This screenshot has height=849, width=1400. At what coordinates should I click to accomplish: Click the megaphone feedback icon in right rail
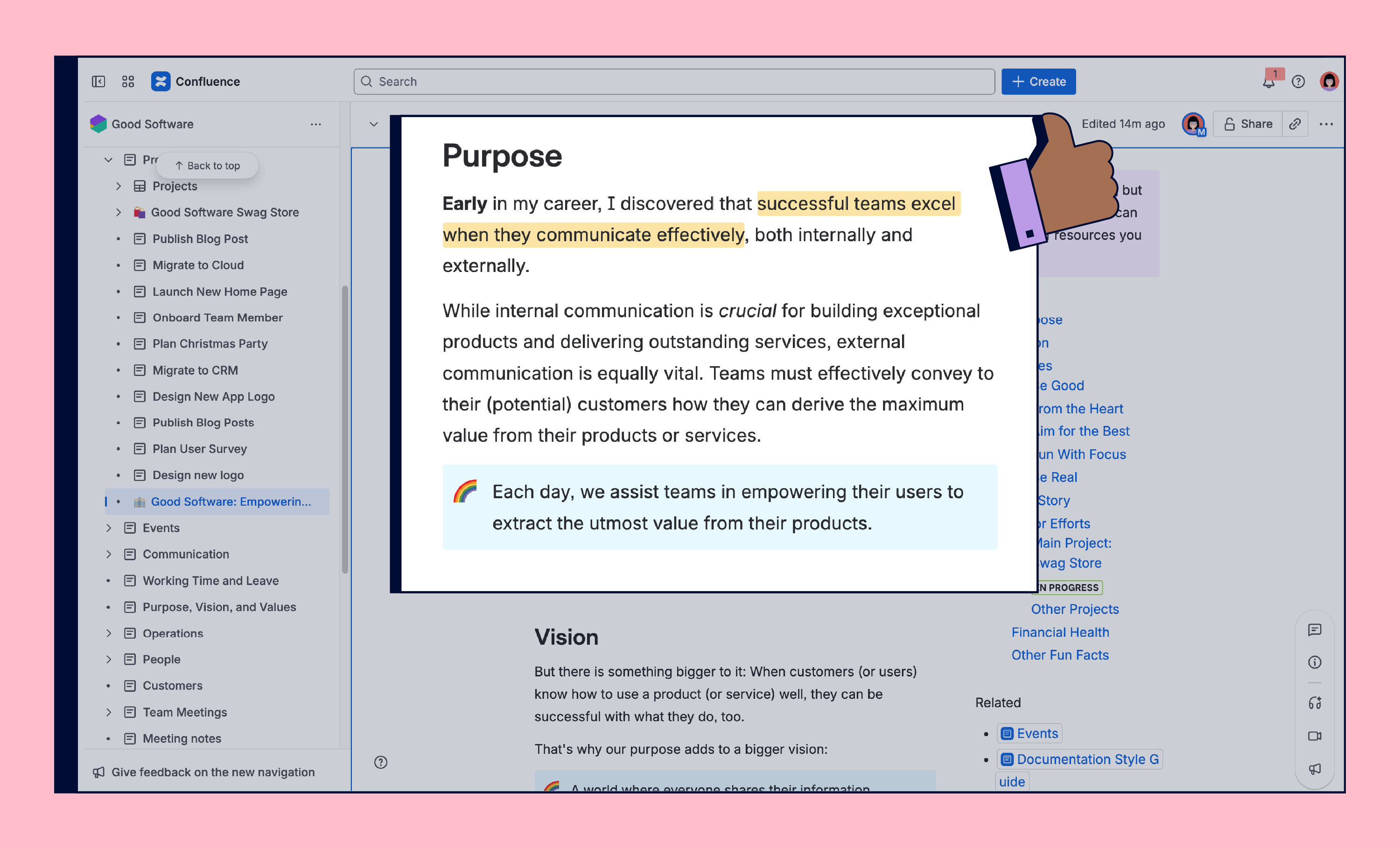click(1315, 769)
